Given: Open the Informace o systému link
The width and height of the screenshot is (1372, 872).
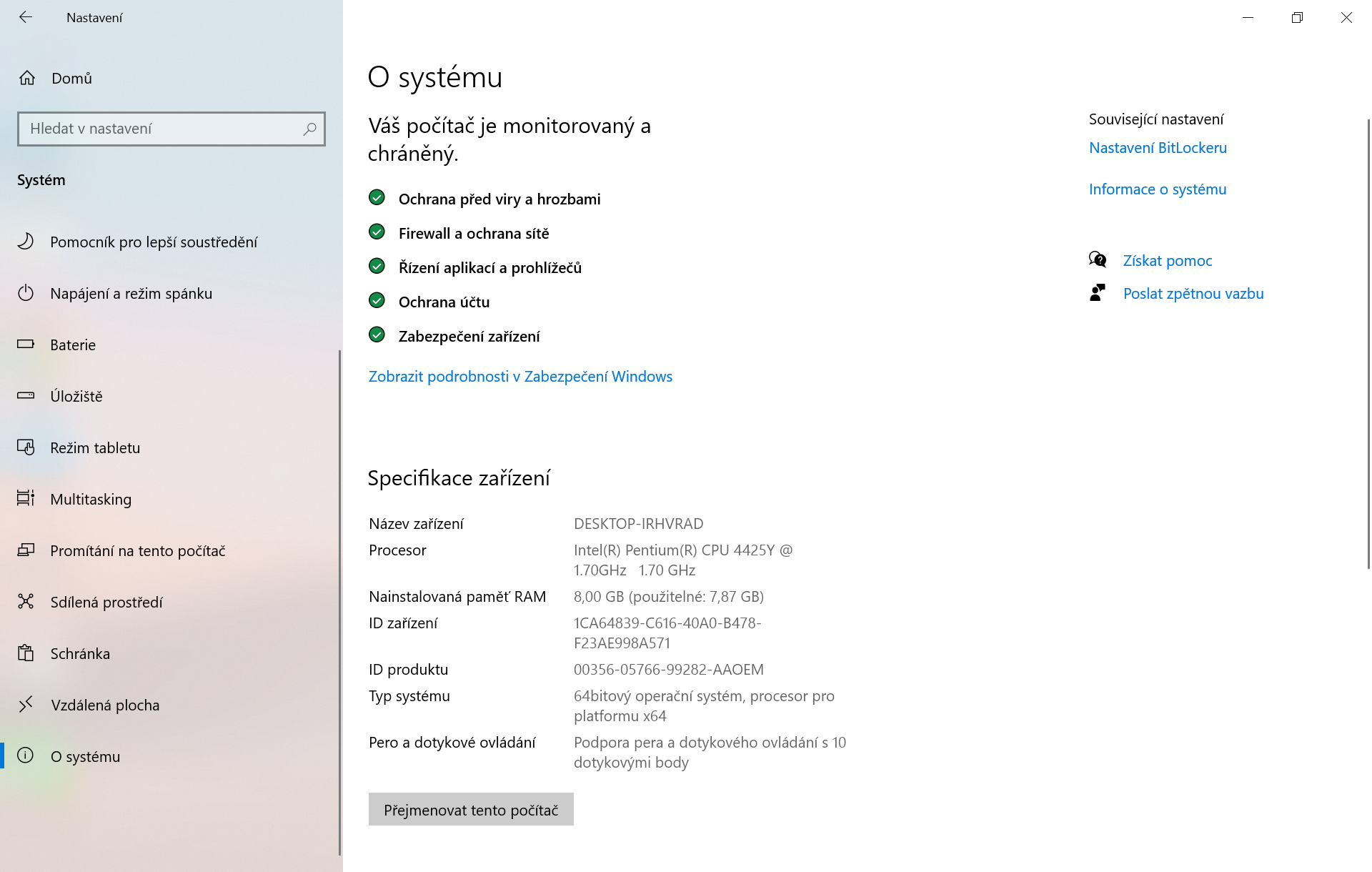Looking at the screenshot, I should pyautogui.click(x=1157, y=189).
